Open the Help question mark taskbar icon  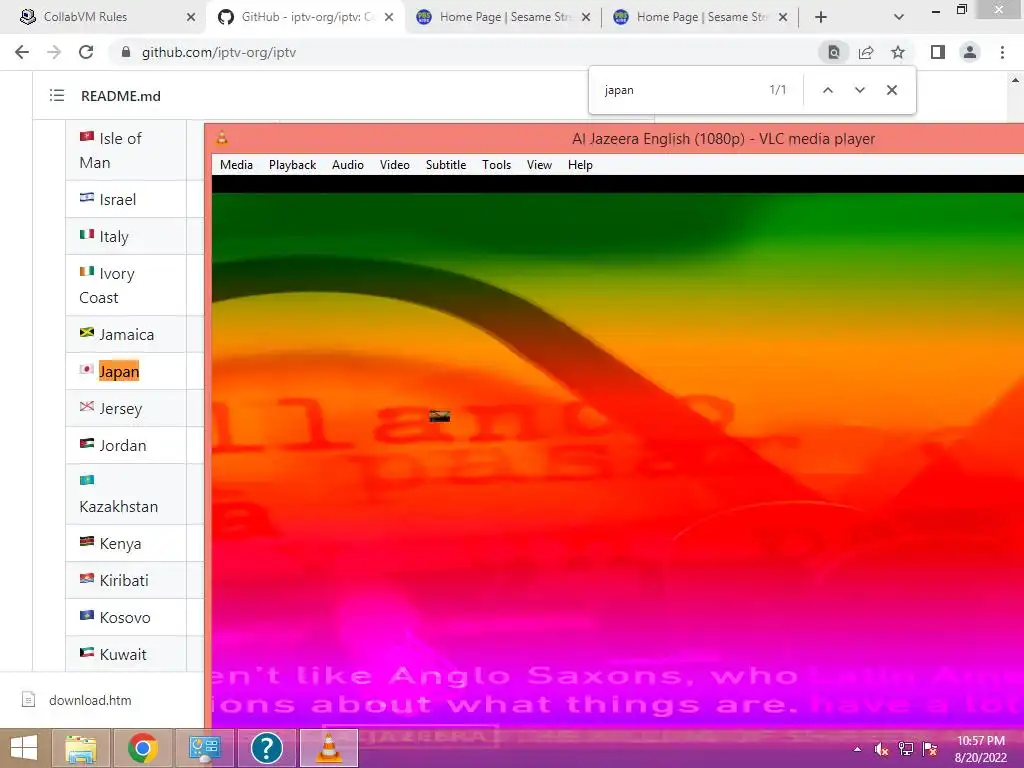tap(266, 748)
